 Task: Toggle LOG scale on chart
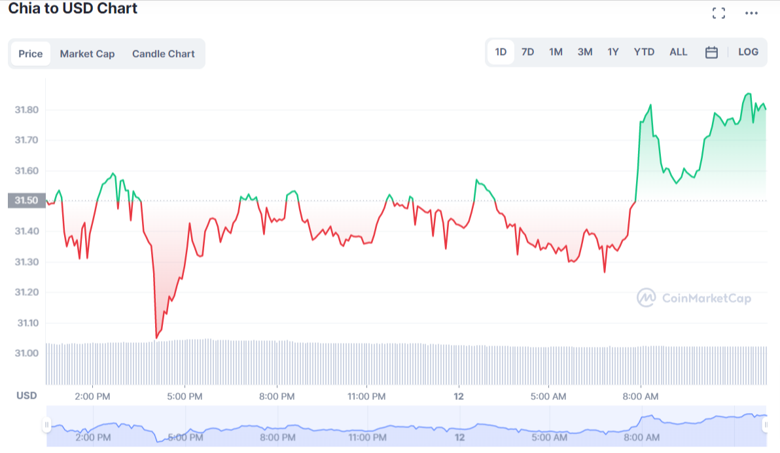[x=748, y=52]
